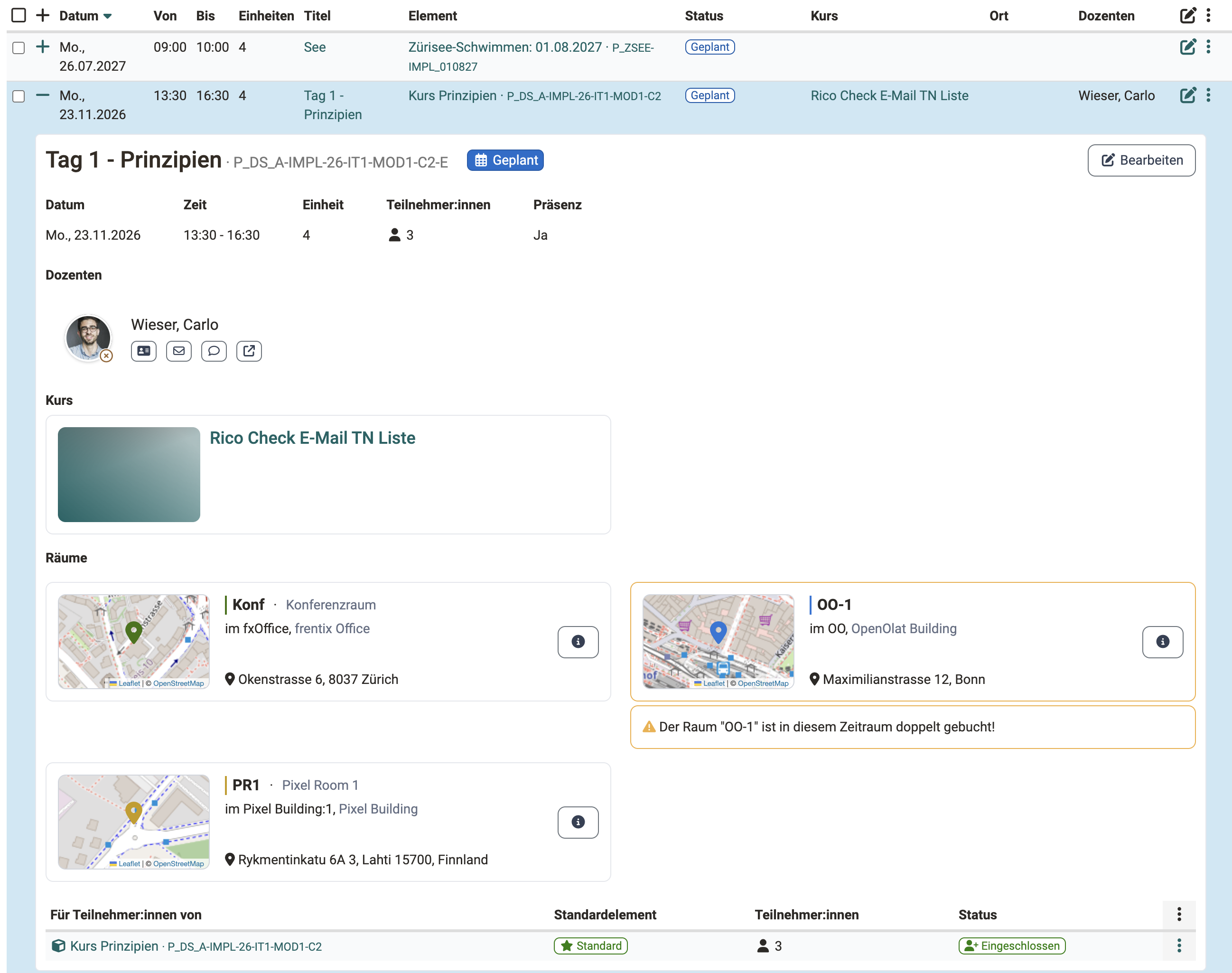Sort table by Datum column

(x=85, y=16)
